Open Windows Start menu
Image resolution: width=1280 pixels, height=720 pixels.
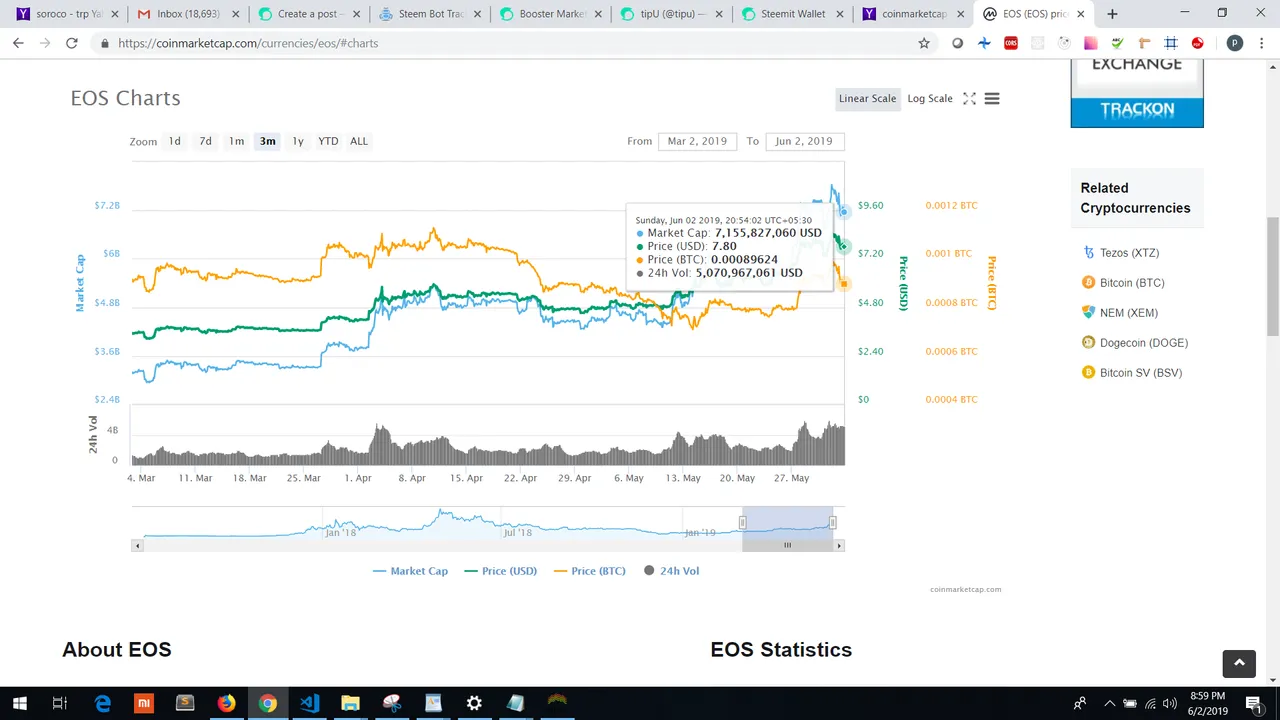tap(20, 704)
